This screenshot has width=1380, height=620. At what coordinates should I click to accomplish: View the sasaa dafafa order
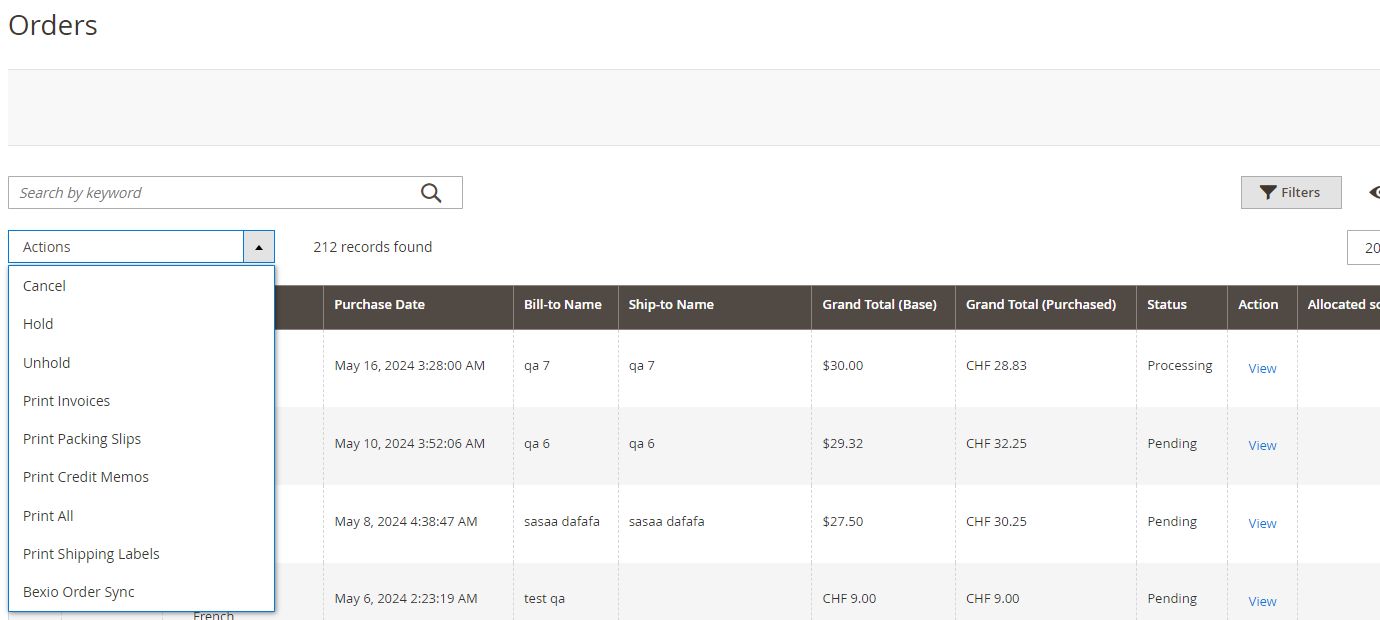1262,523
